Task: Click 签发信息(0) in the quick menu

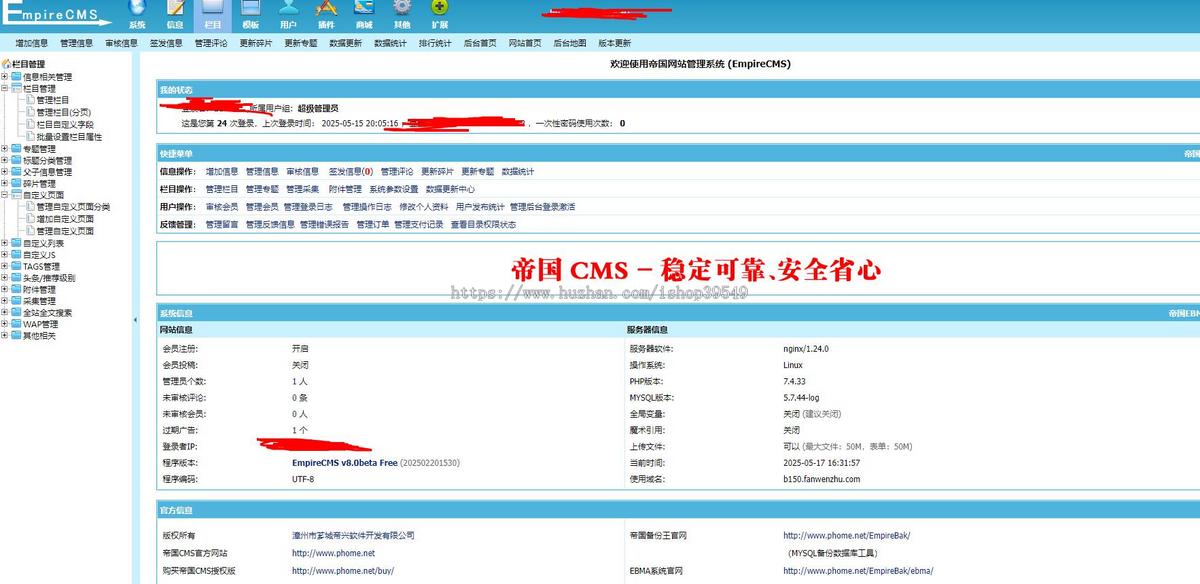Action: (x=350, y=171)
